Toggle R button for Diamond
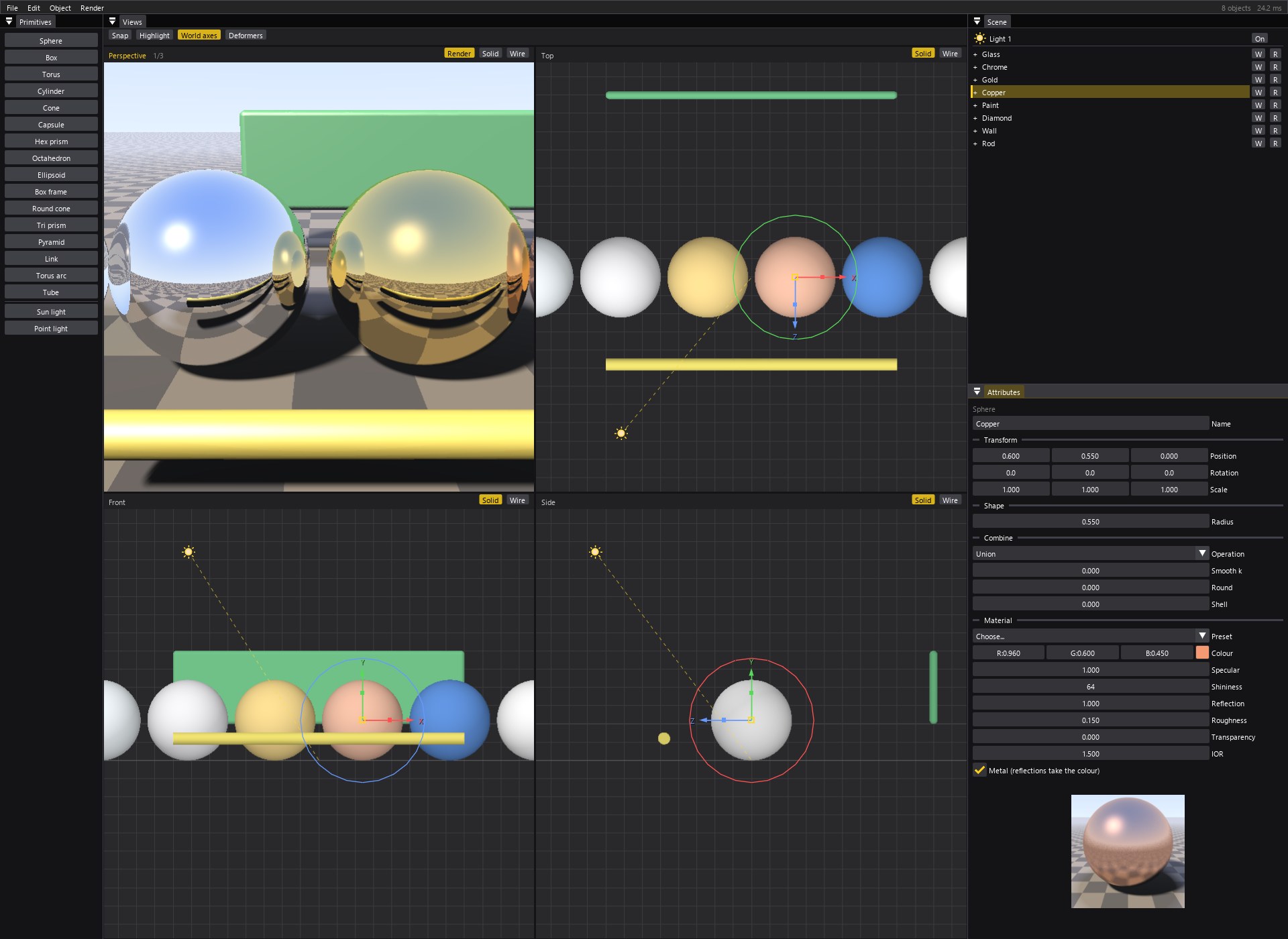The width and height of the screenshot is (1288, 939). point(1275,118)
